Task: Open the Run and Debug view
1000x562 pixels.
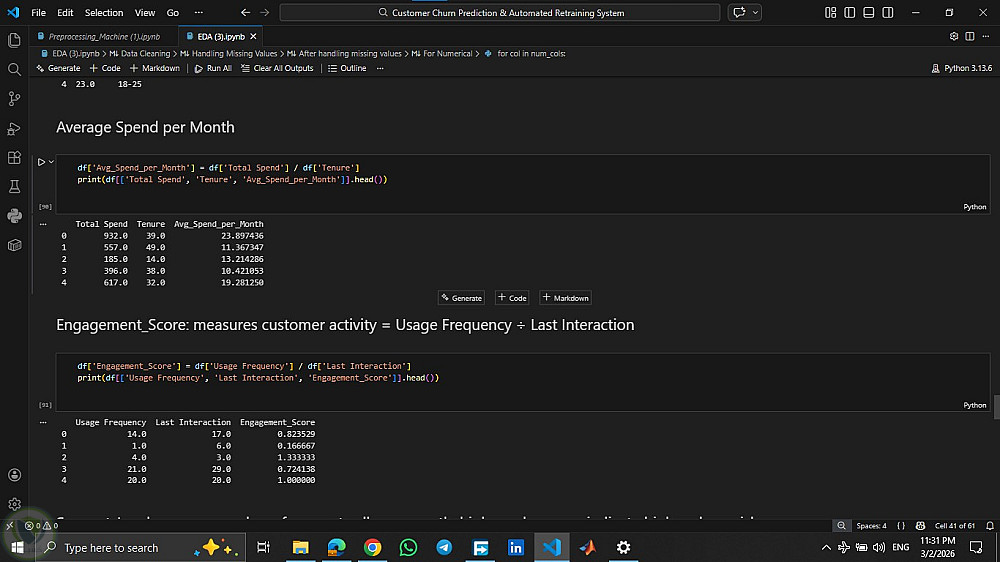Action: [14, 128]
